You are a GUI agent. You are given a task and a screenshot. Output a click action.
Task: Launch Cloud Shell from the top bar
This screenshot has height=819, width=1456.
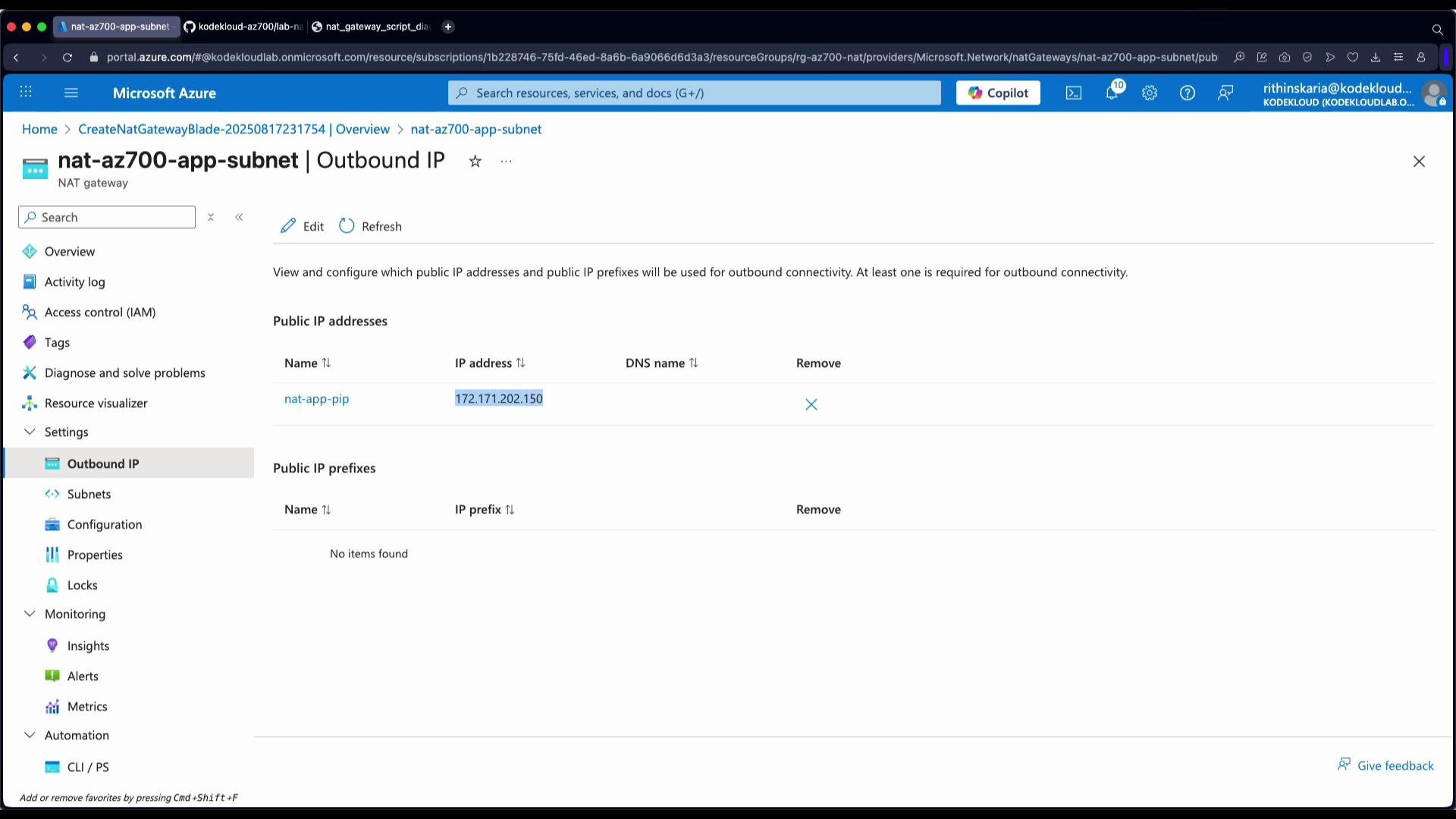(x=1074, y=93)
